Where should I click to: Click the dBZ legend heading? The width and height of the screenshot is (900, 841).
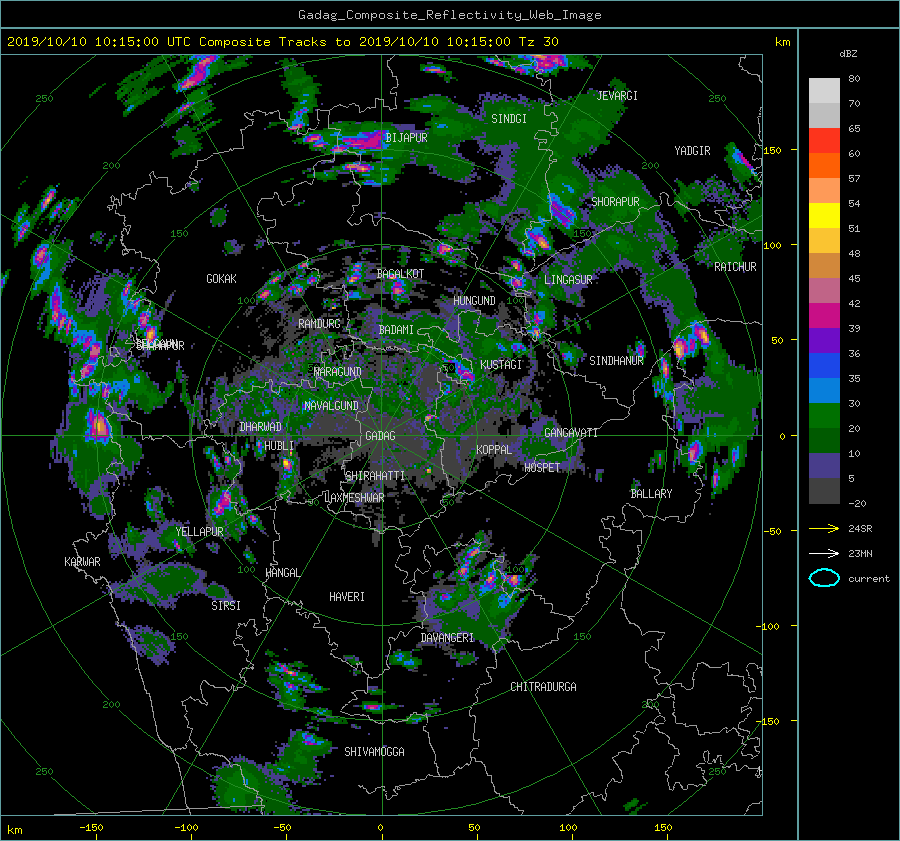pos(848,54)
